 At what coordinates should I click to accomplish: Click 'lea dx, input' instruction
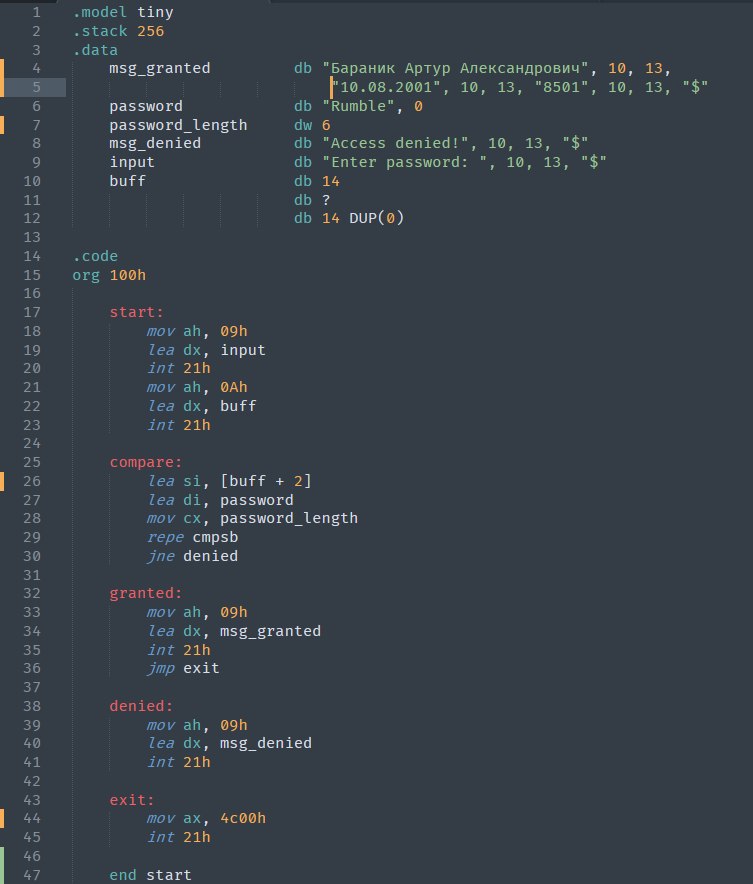coord(206,350)
